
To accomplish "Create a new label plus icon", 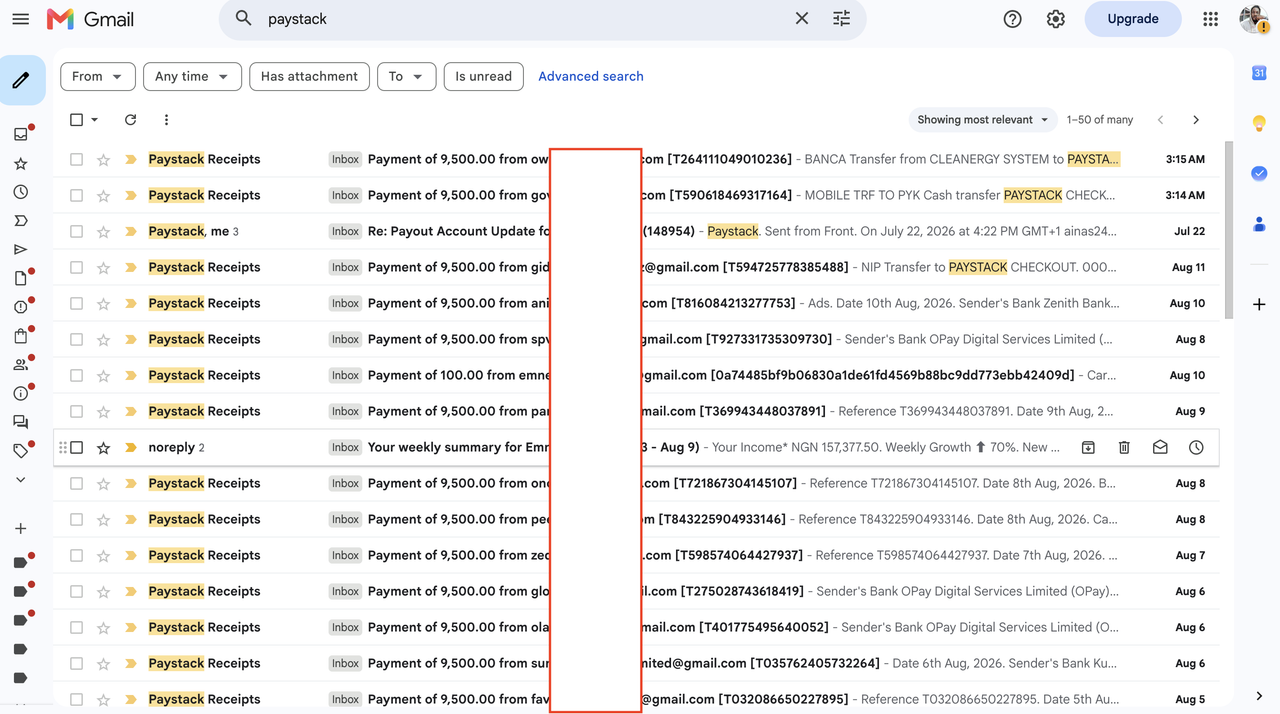I will pyautogui.click(x=21, y=528).
